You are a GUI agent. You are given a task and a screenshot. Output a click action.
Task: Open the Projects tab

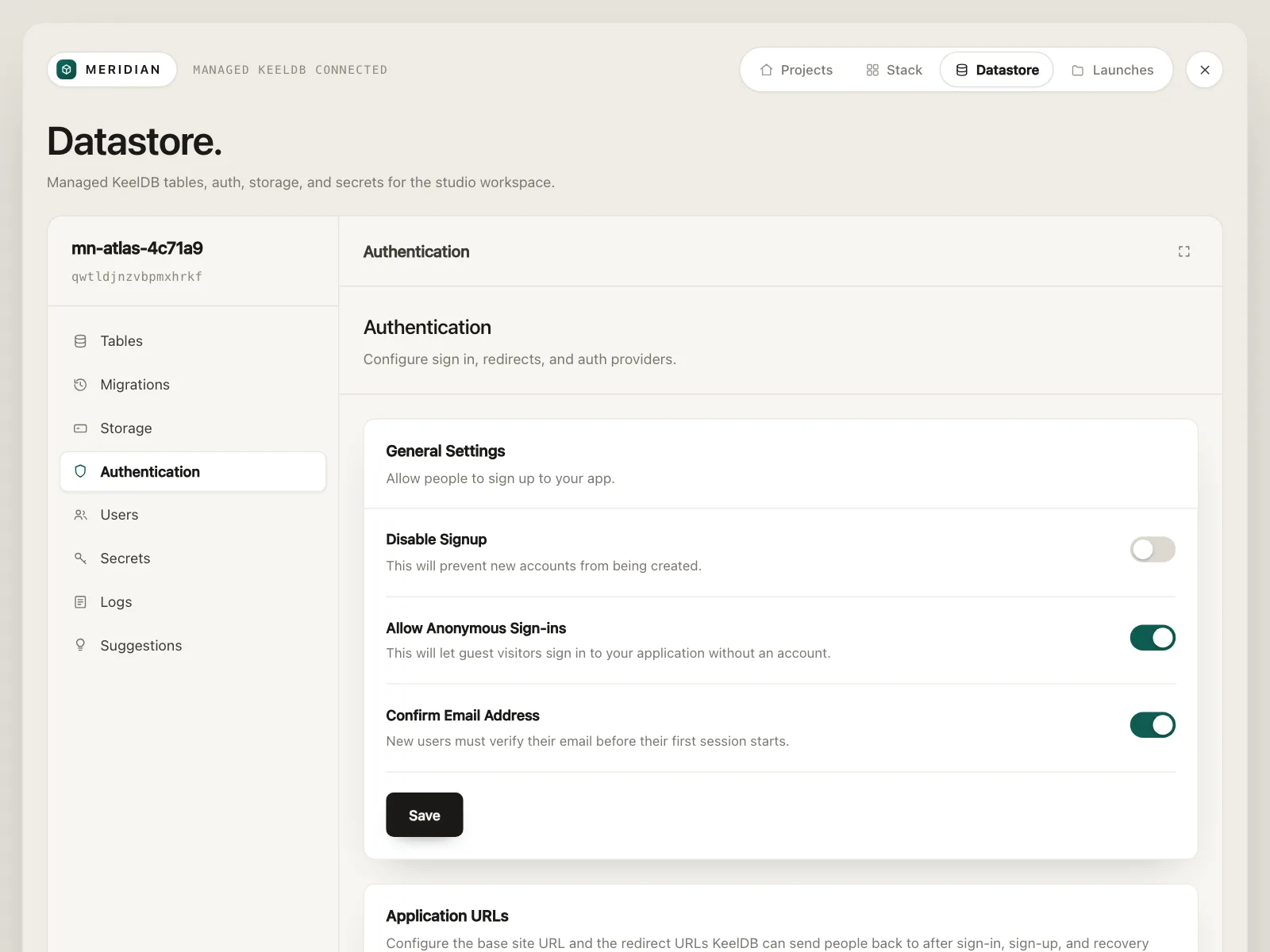(x=796, y=70)
